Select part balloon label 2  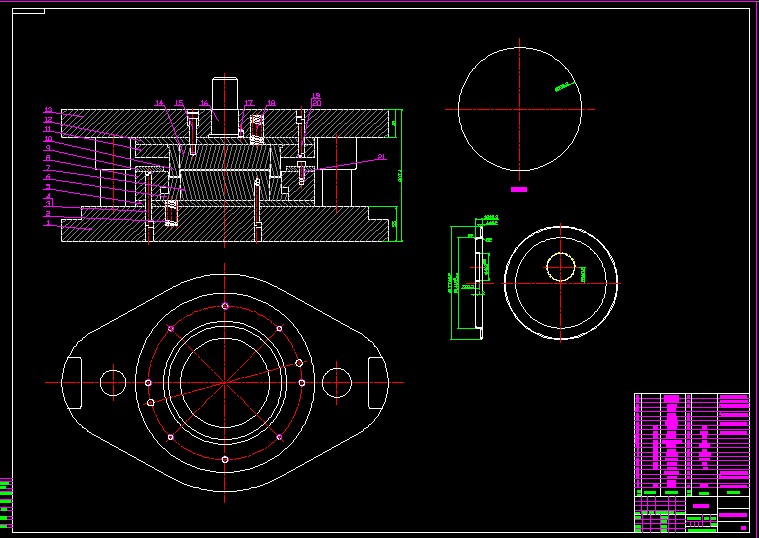tap(48, 214)
